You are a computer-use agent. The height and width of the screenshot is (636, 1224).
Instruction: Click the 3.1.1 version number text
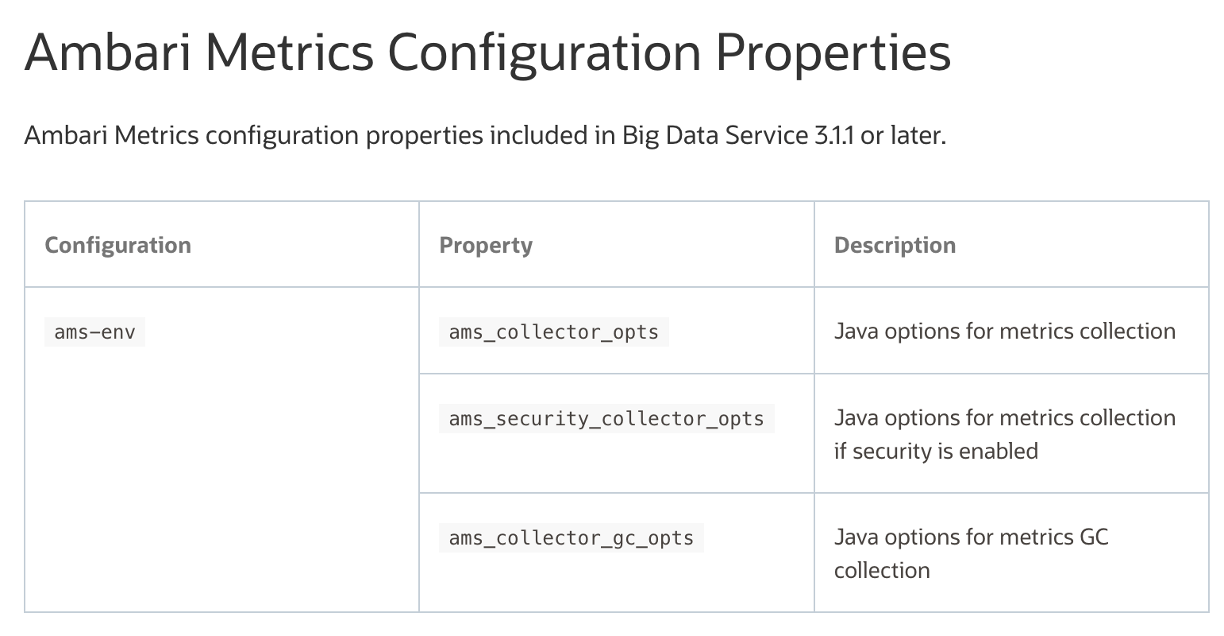(x=828, y=135)
